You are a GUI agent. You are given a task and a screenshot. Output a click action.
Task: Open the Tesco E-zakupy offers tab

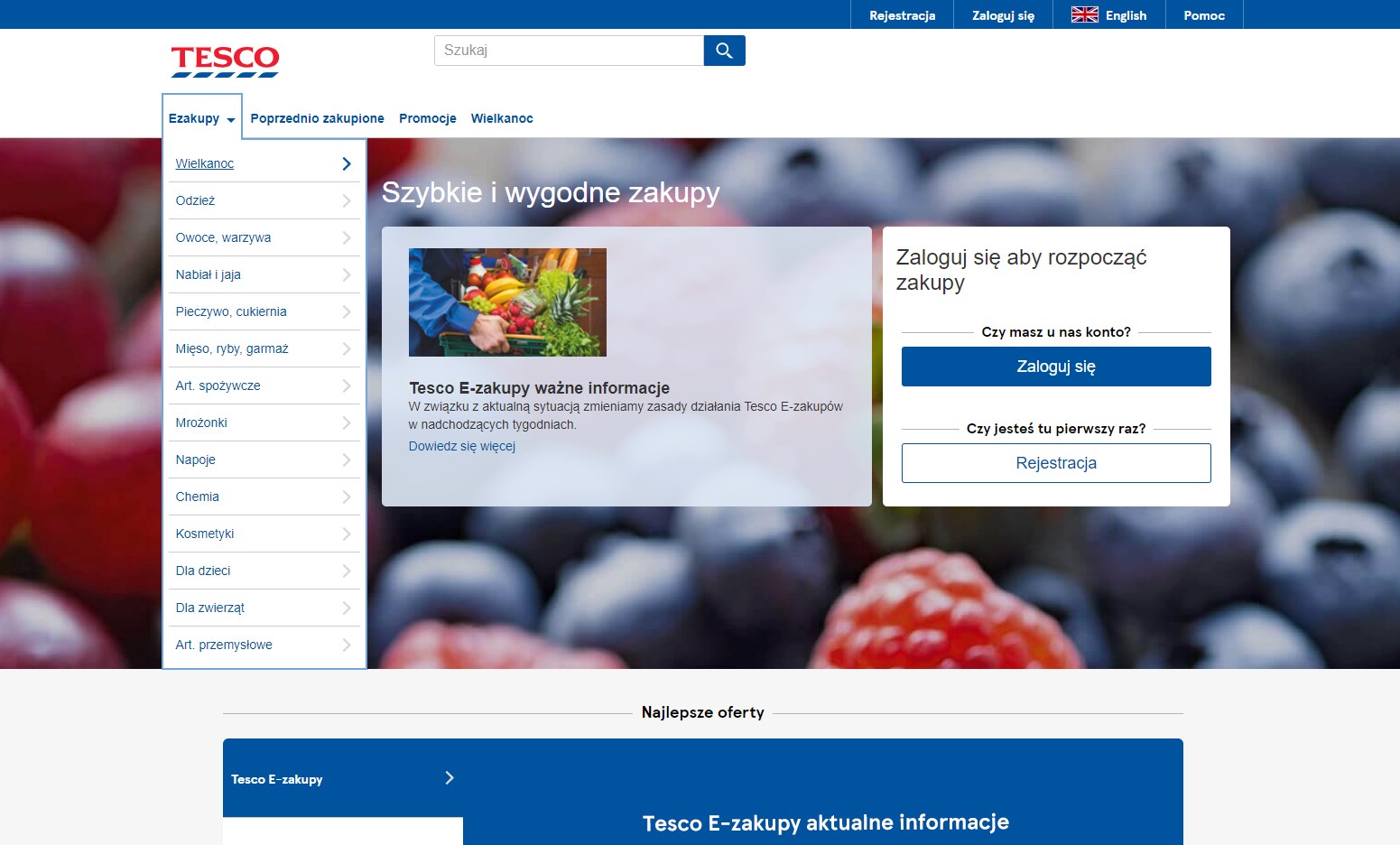pyautogui.click(x=343, y=778)
